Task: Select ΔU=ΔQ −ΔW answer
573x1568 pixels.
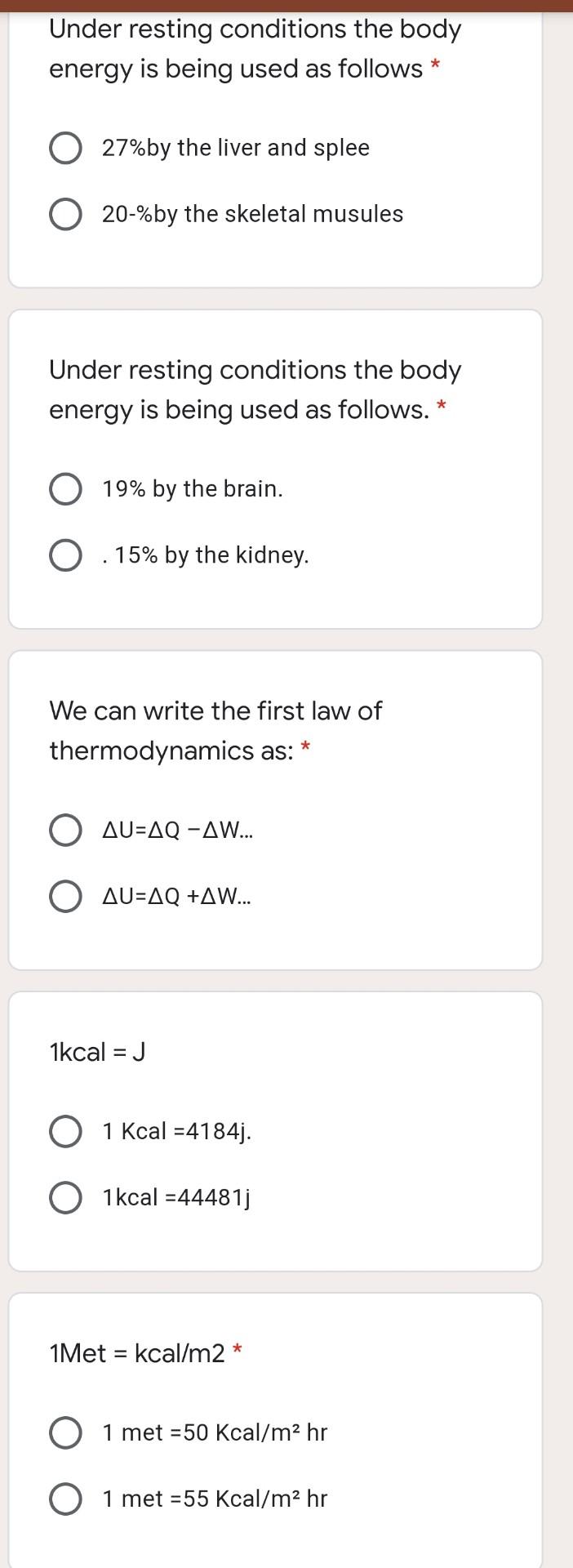Action: [x=64, y=831]
